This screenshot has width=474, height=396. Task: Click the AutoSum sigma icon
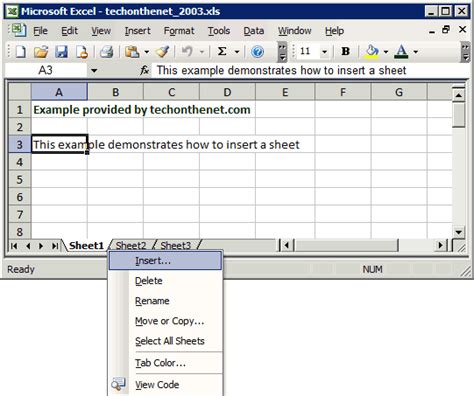coord(222,51)
